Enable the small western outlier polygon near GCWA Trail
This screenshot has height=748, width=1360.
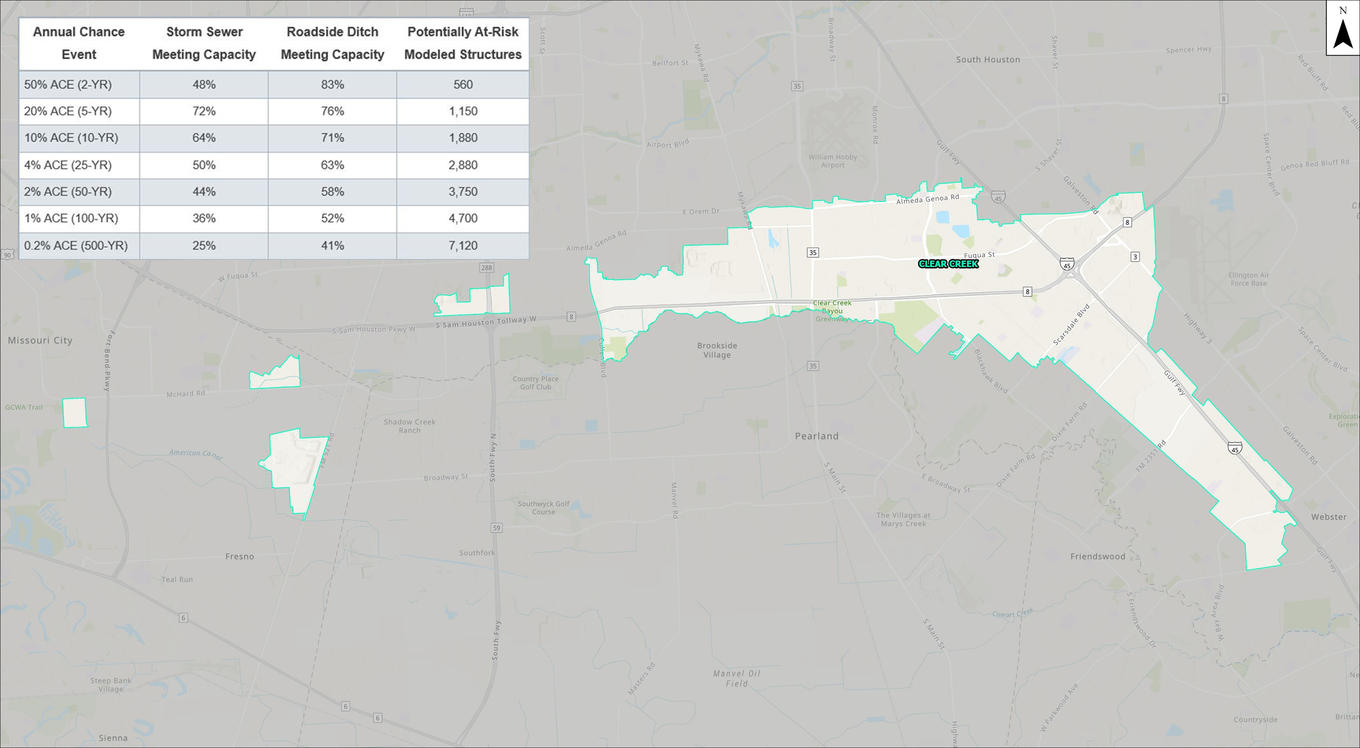(74, 412)
